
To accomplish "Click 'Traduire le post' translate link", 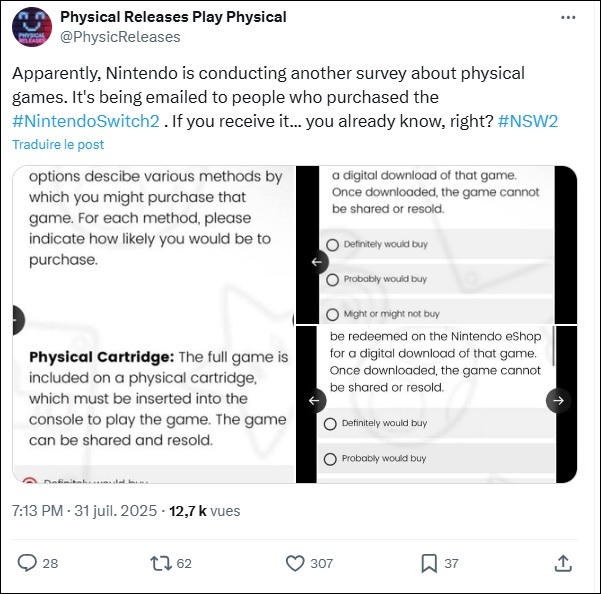I will click(58, 144).
